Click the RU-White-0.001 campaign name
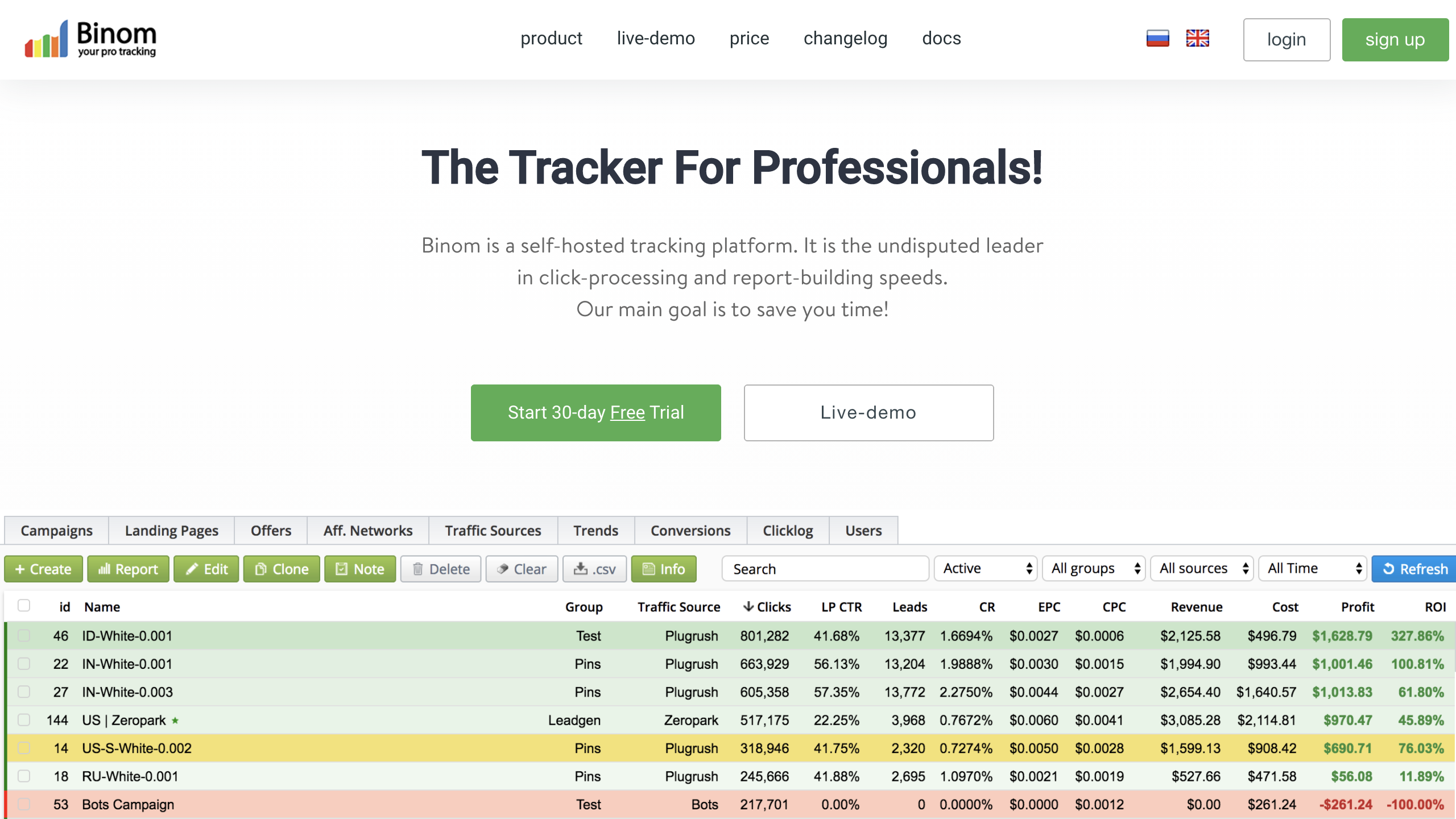The width and height of the screenshot is (1456, 819). 130,776
